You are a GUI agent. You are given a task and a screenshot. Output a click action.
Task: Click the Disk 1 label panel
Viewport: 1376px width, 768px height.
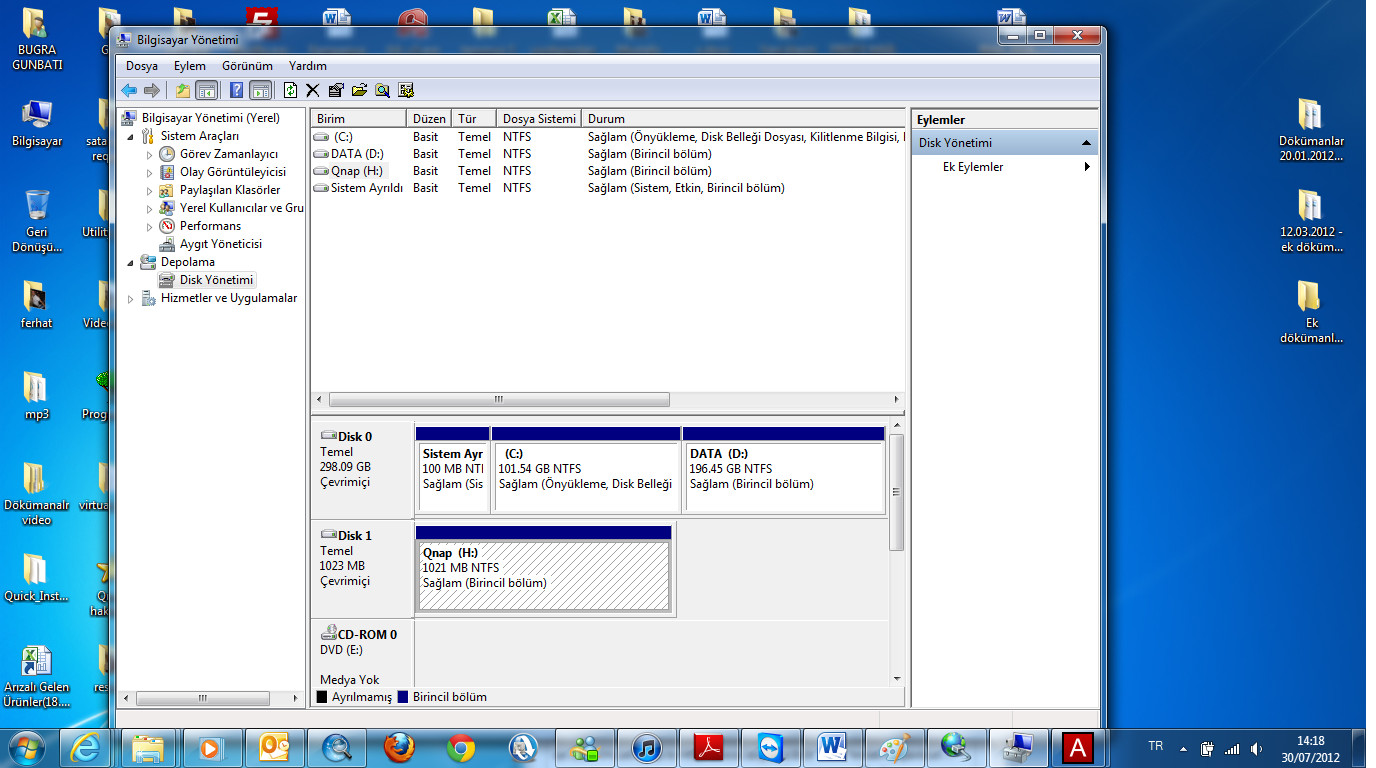click(362, 568)
